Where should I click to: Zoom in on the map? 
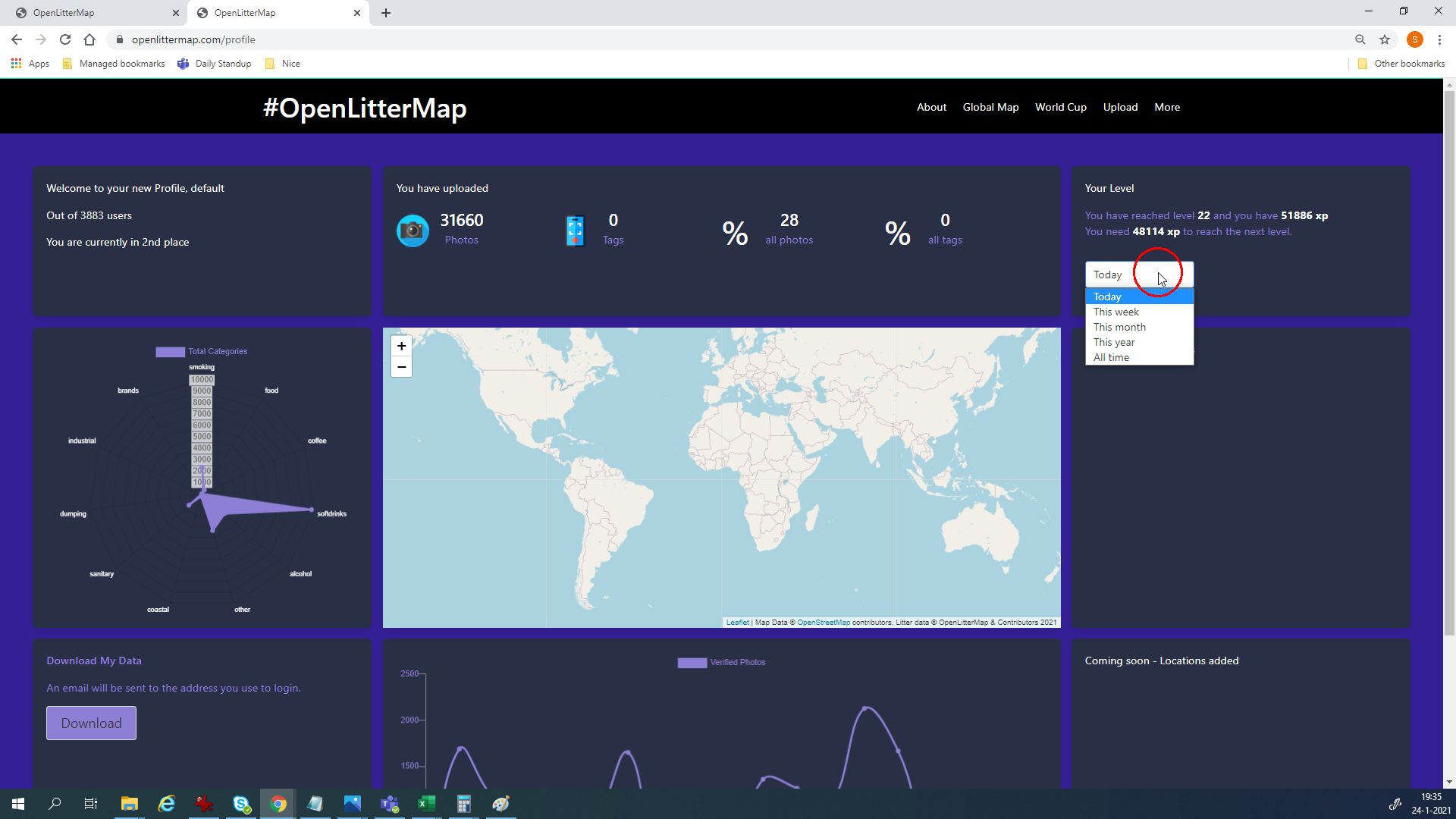coord(401,347)
